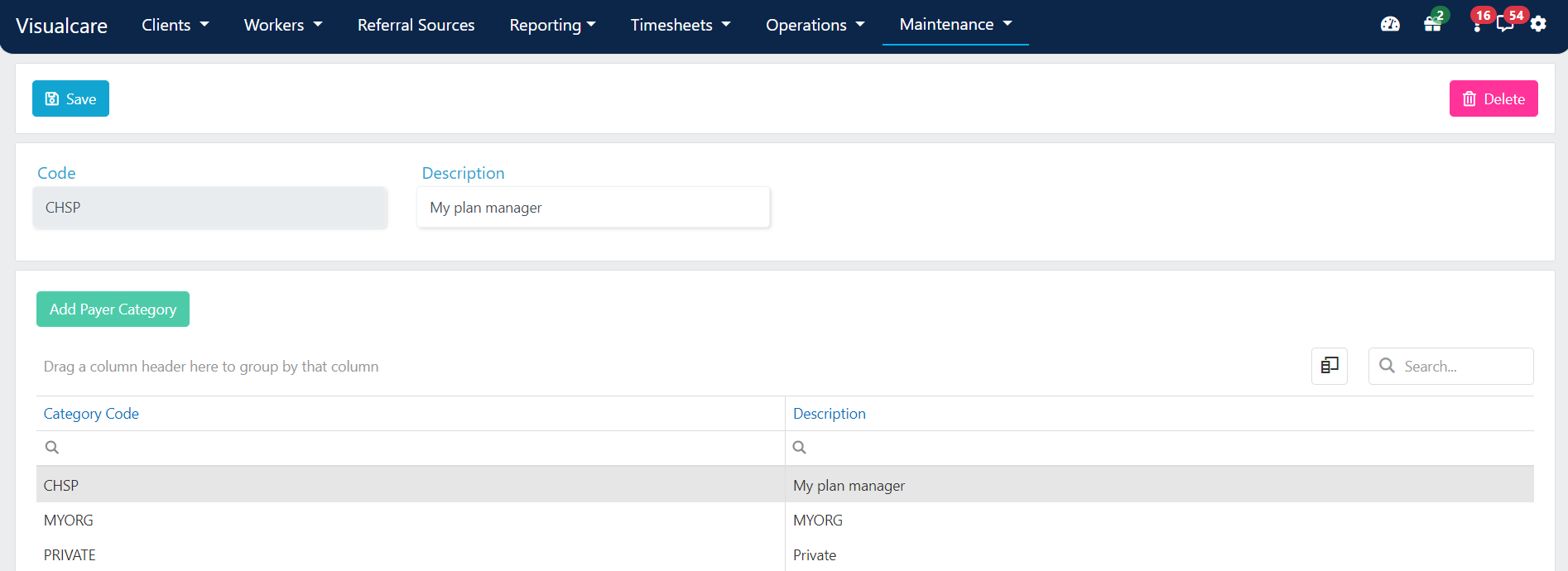1568x571 pixels.
Task: Click the Description column filter magnifier icon
Action: point(800,448)
